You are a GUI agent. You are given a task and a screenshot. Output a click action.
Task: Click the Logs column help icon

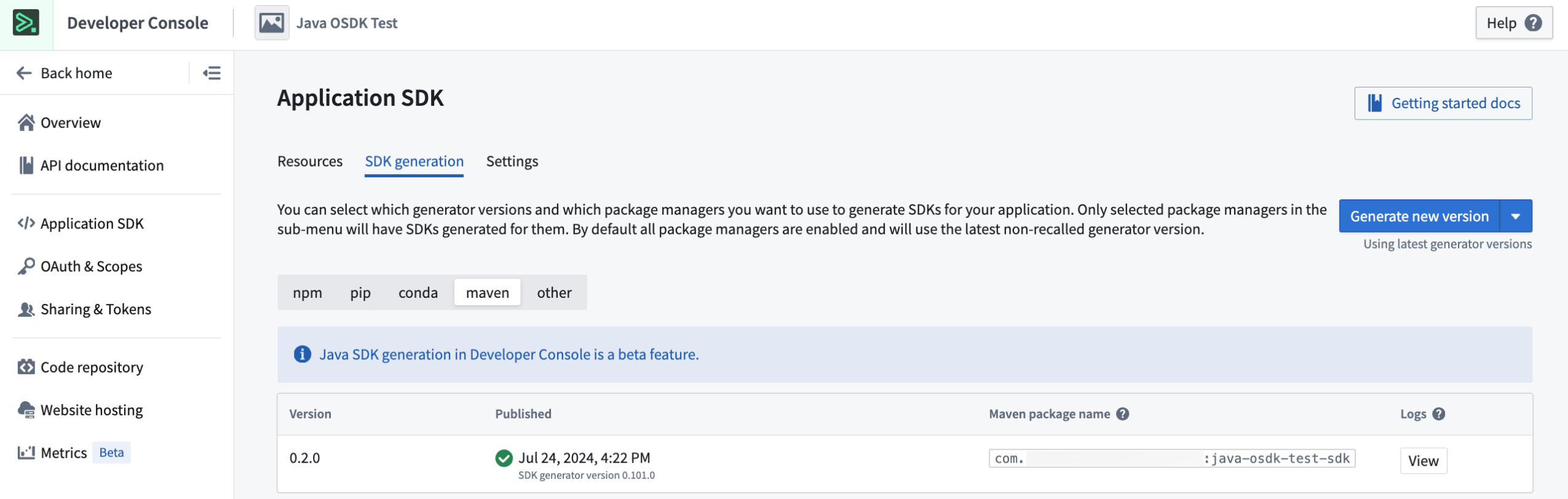point(1438,414)
